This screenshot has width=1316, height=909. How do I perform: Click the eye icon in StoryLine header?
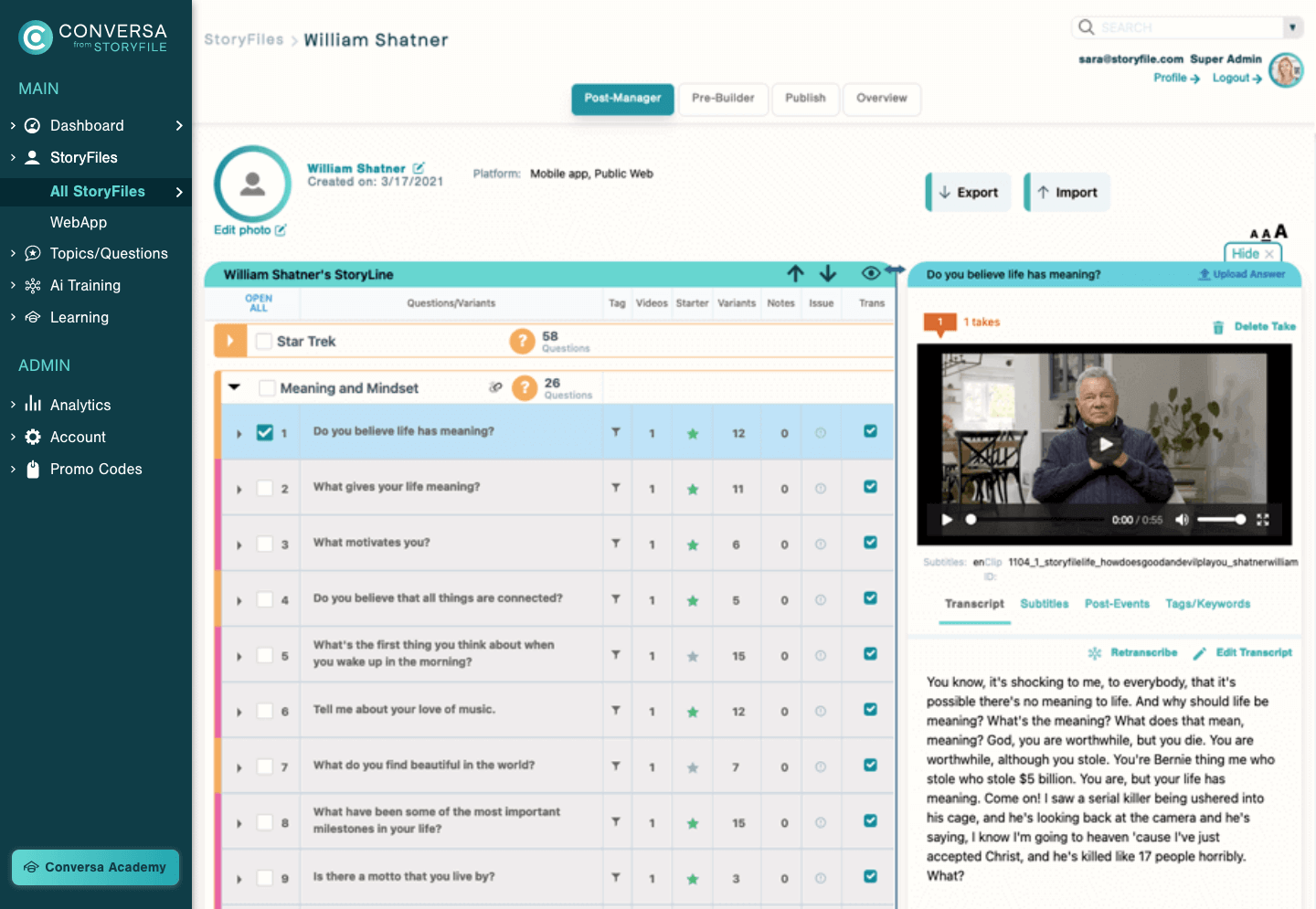click(x=871, y=273)
